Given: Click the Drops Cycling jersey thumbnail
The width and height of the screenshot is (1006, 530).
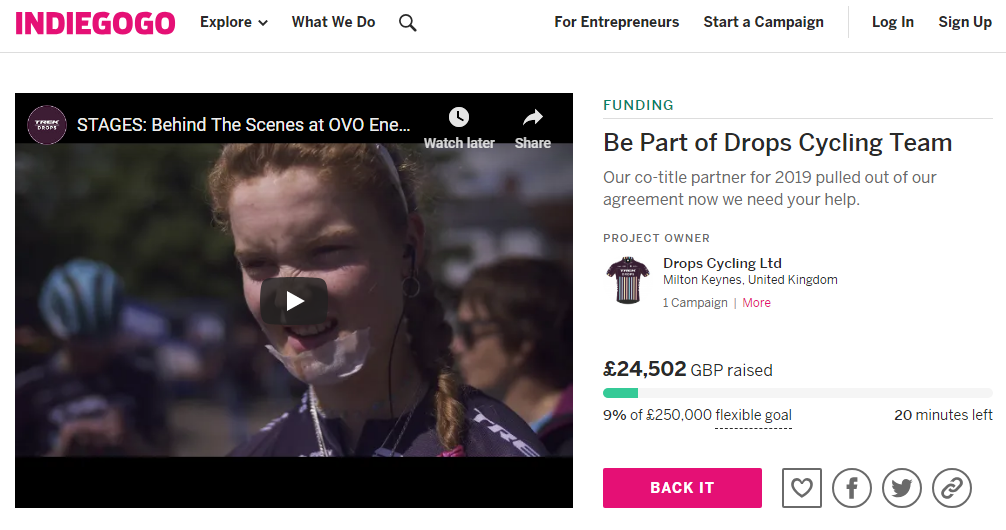Looking at the screenshot, I should 628,281.
